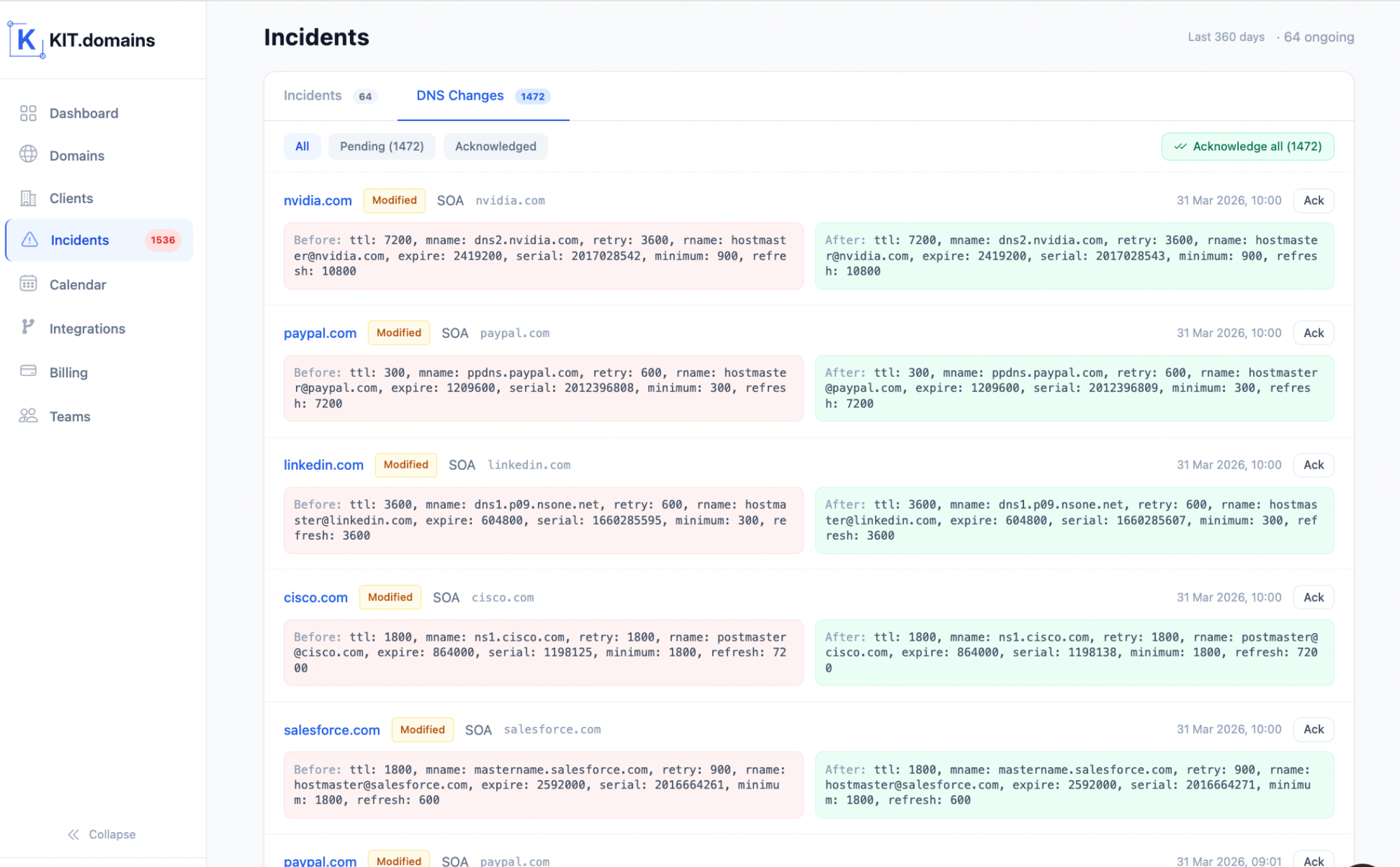Ack the nvidia.com SOA change
The image size is (1400, 867).
1313,200
